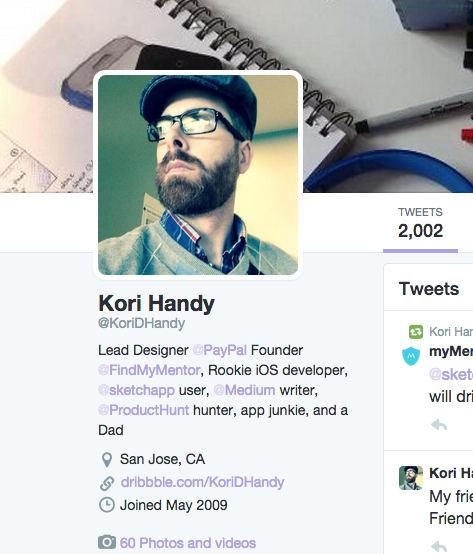
Task: Open the @Medium mention in bio
Action: [244, 390]
